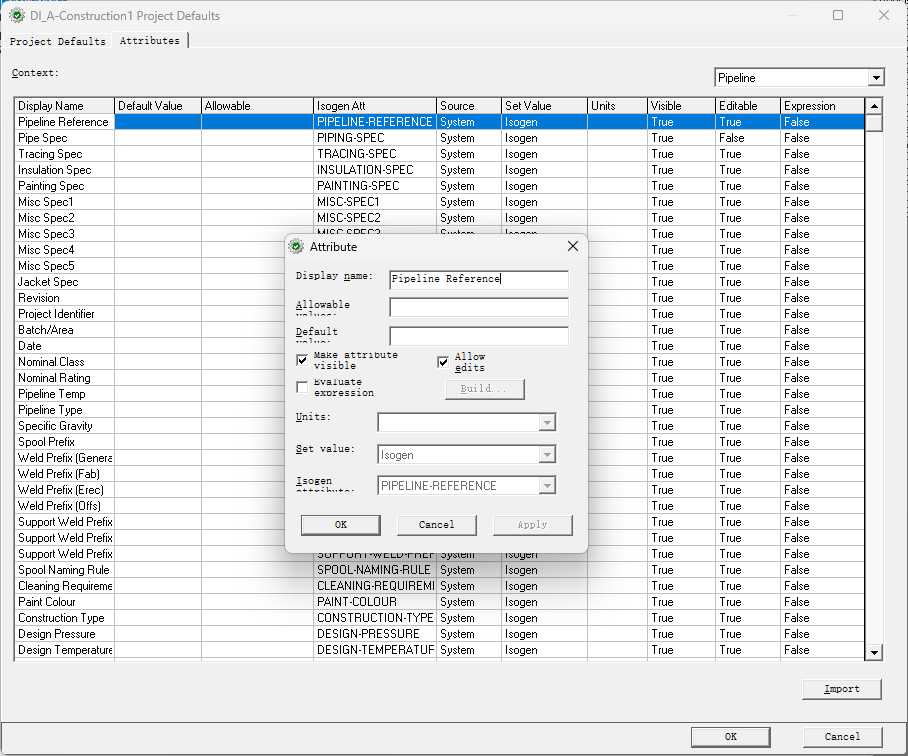Click the Allowable values text field
Screen dimensions: 908x756
click(478, 307)
